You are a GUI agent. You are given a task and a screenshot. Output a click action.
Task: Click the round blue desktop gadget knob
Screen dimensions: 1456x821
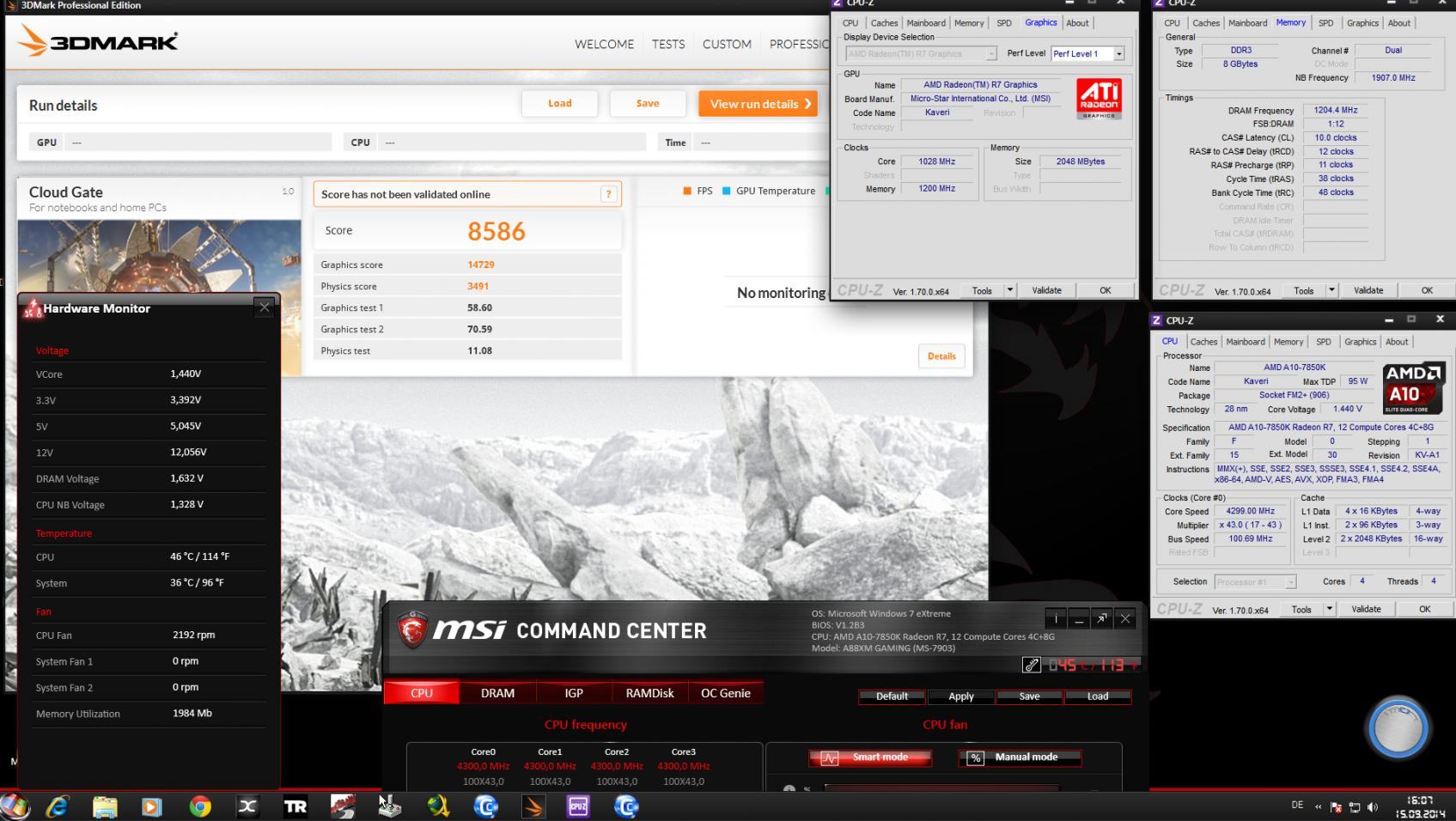click(x=1398, y=727)
